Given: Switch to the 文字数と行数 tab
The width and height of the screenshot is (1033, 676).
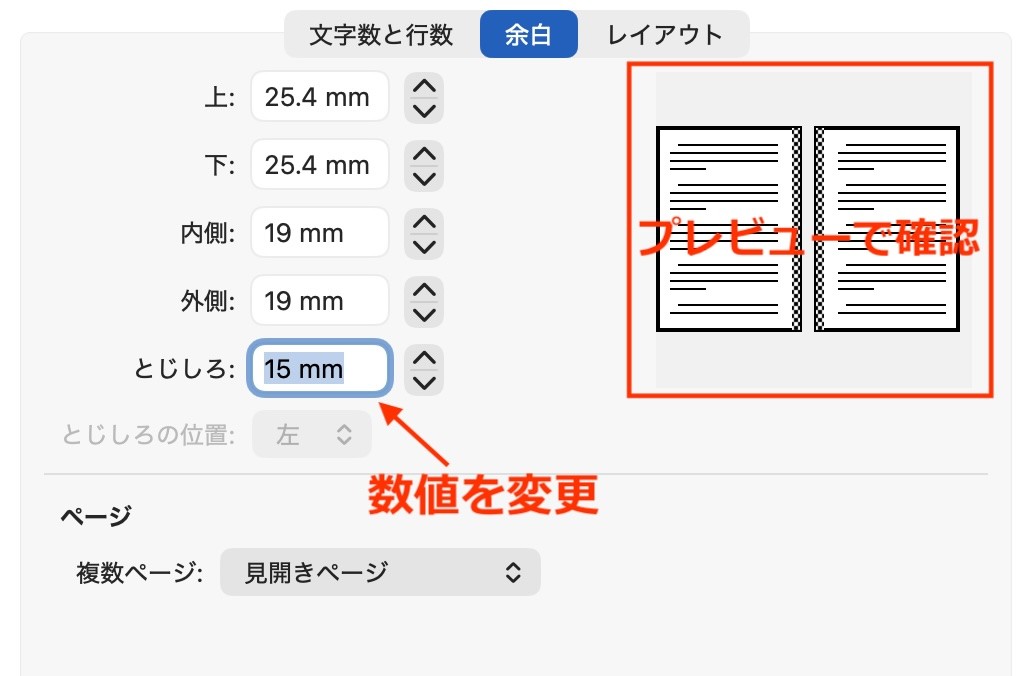Looking at the screenshot, I should [x=381, y=34].
